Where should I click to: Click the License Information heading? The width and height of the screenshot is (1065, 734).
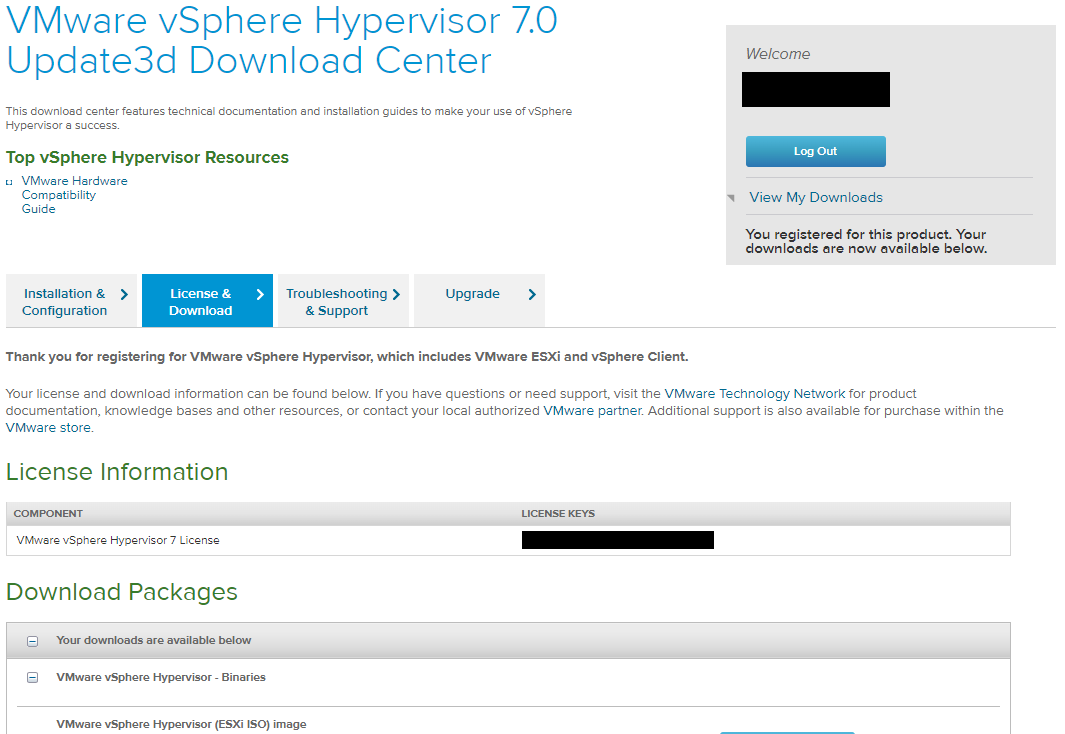pyautogui.click(x=117, y=472)
